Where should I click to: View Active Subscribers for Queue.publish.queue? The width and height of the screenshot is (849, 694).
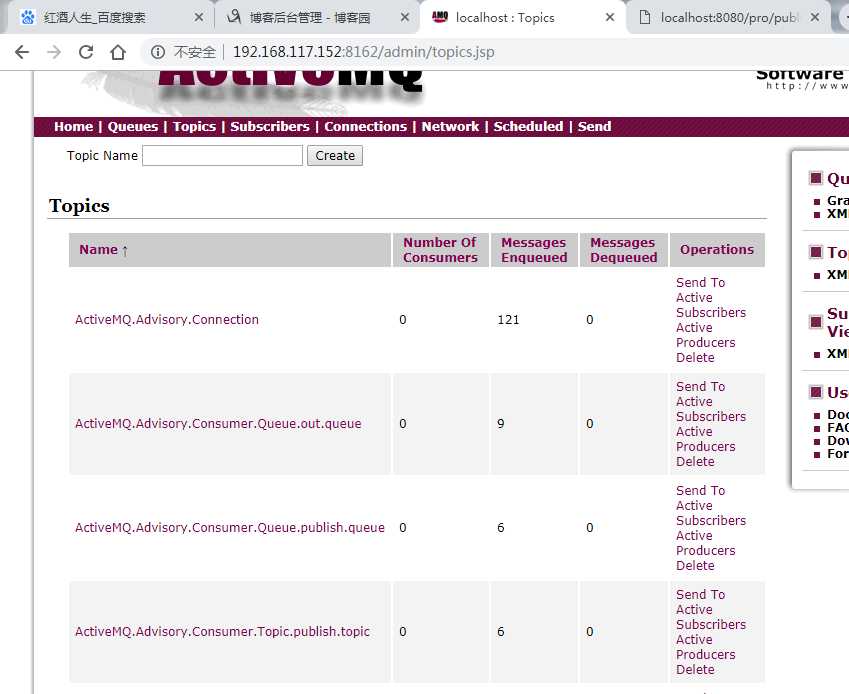point(710,513)
